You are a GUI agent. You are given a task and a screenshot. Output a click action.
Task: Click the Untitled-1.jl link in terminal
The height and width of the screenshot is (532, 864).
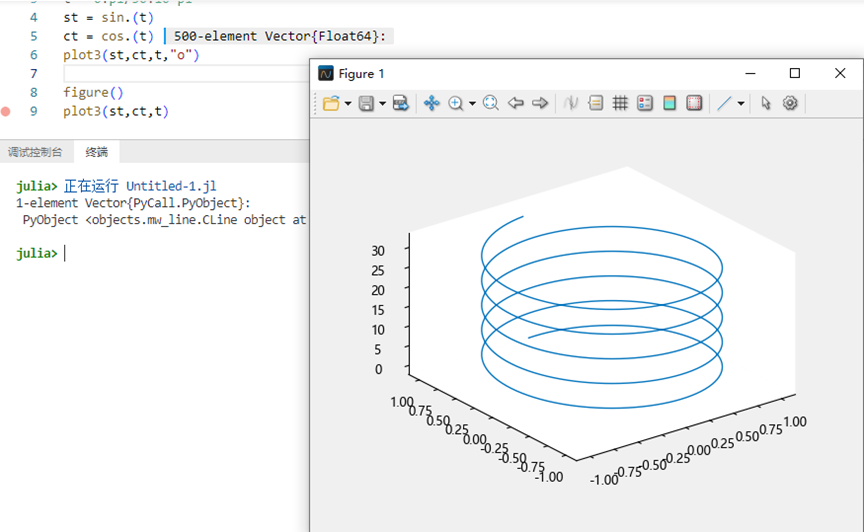tap(171, 186)
